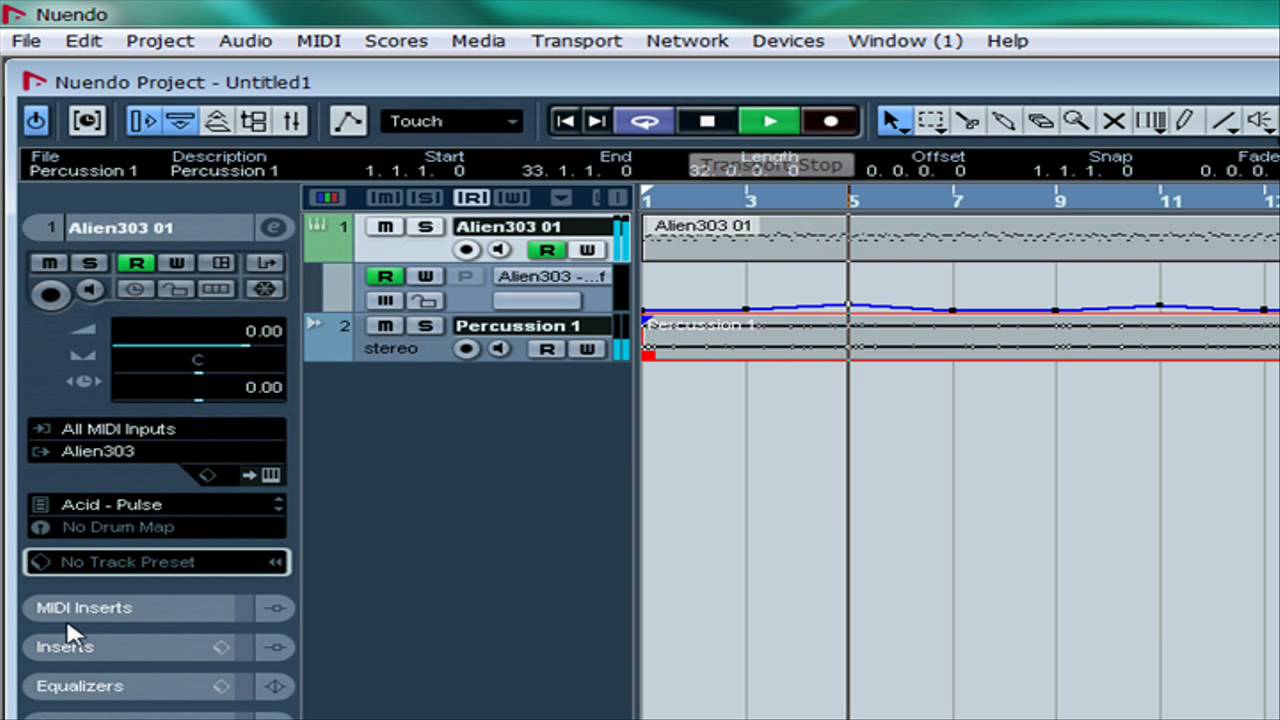Expand the Percussion 1 track arrows

315,324
